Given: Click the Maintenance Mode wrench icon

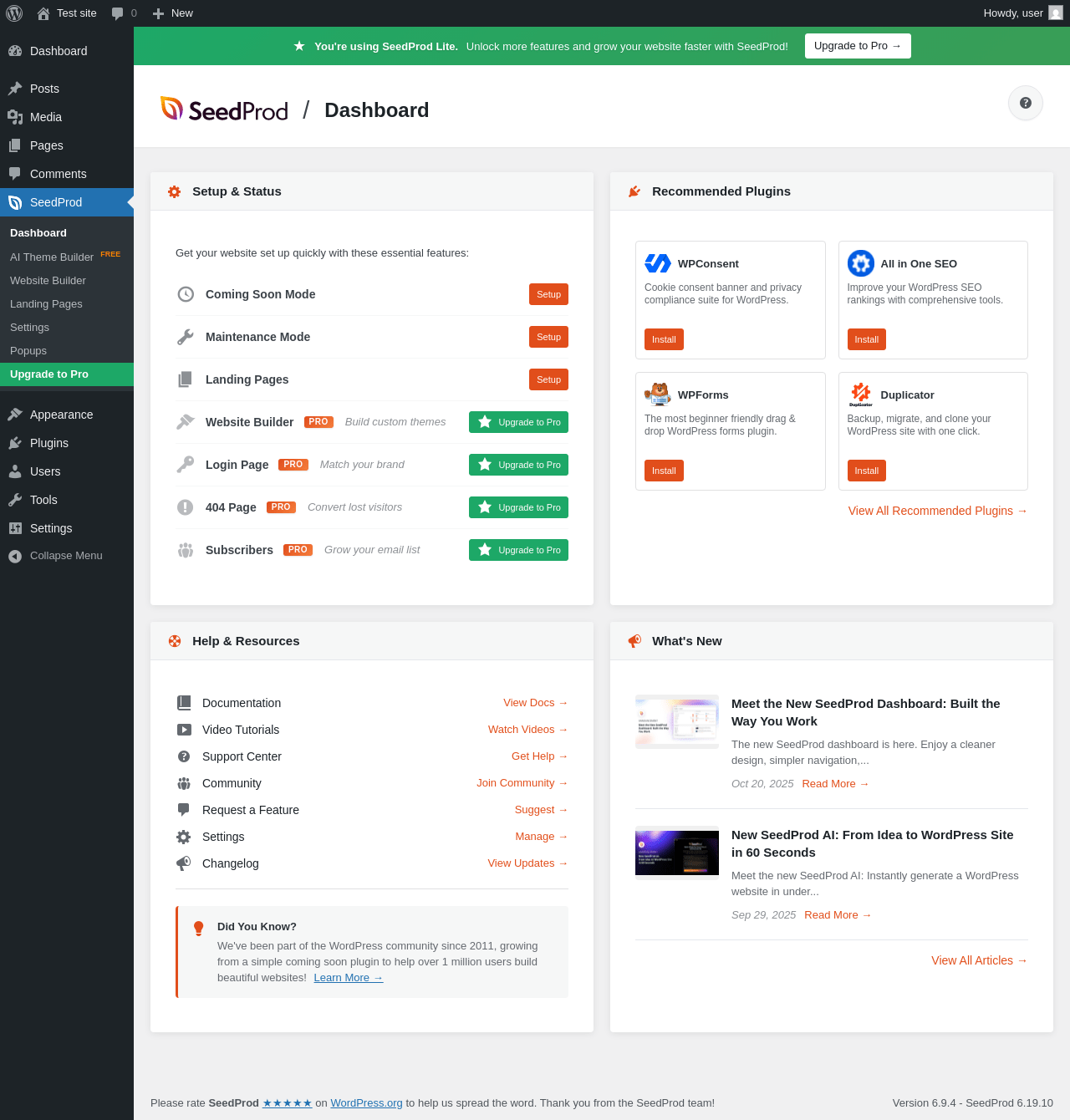Looking at the screenshot, I should [x=186, y=337].
